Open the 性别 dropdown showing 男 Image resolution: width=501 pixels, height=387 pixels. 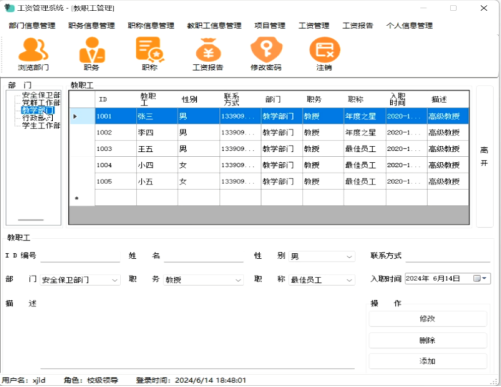[x=322, y=256]
